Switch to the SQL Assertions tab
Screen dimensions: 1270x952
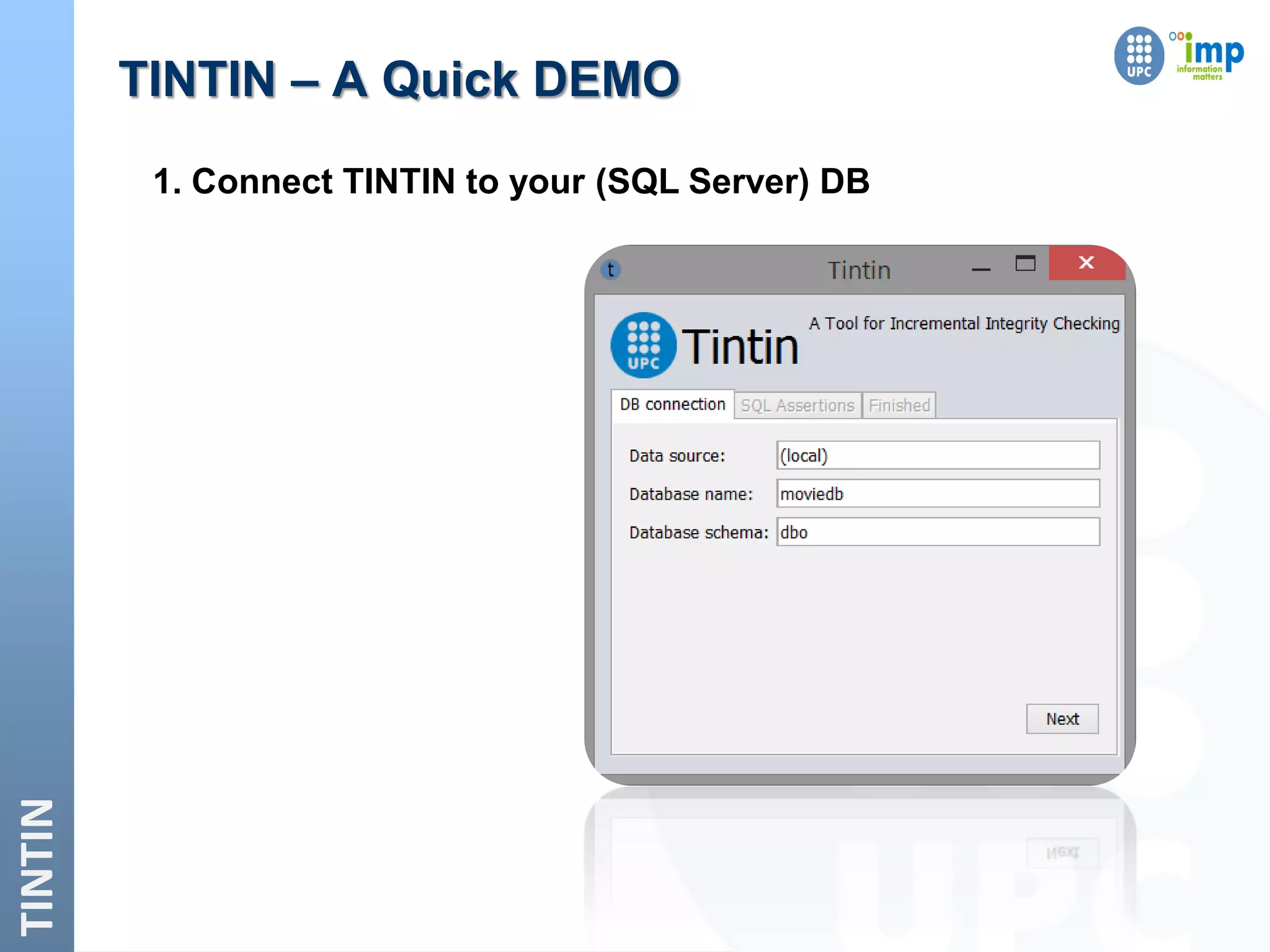pos(797,406)
